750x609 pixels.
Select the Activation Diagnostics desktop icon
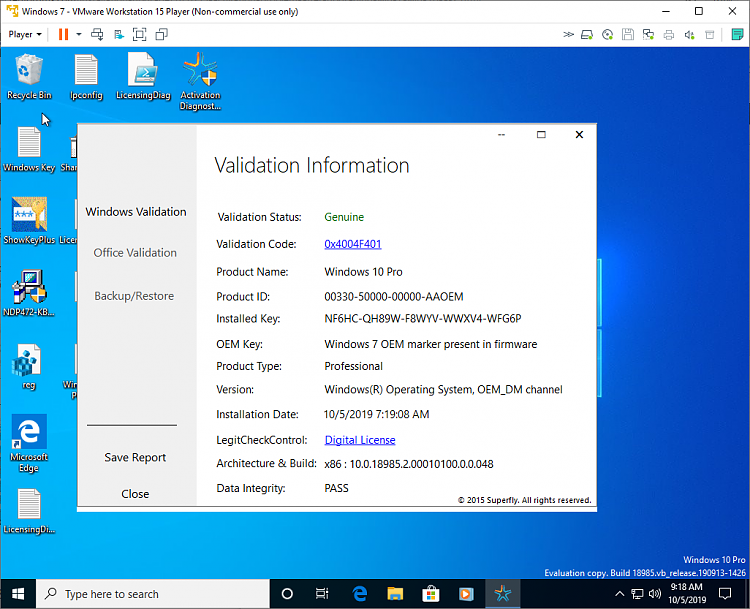coord(200,81)
